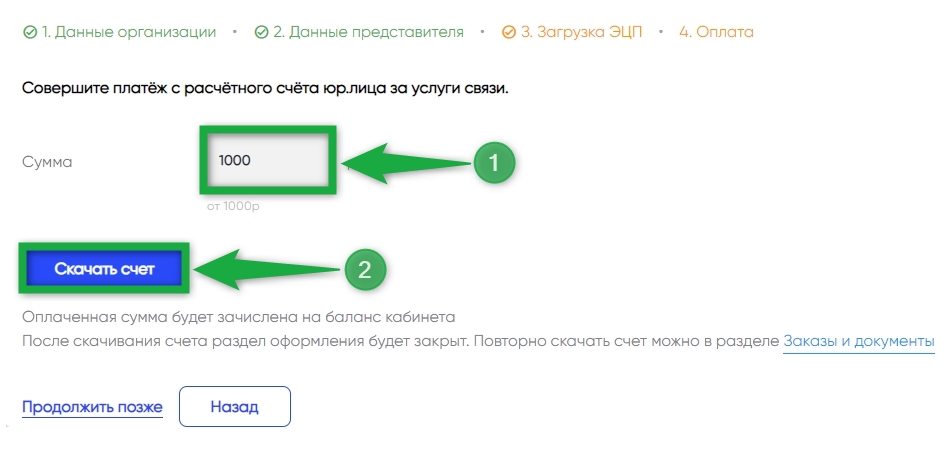This screenshot has width=950, height=452.
Task: Open the Заказы и документы link
Action: (x=859, y=341)
